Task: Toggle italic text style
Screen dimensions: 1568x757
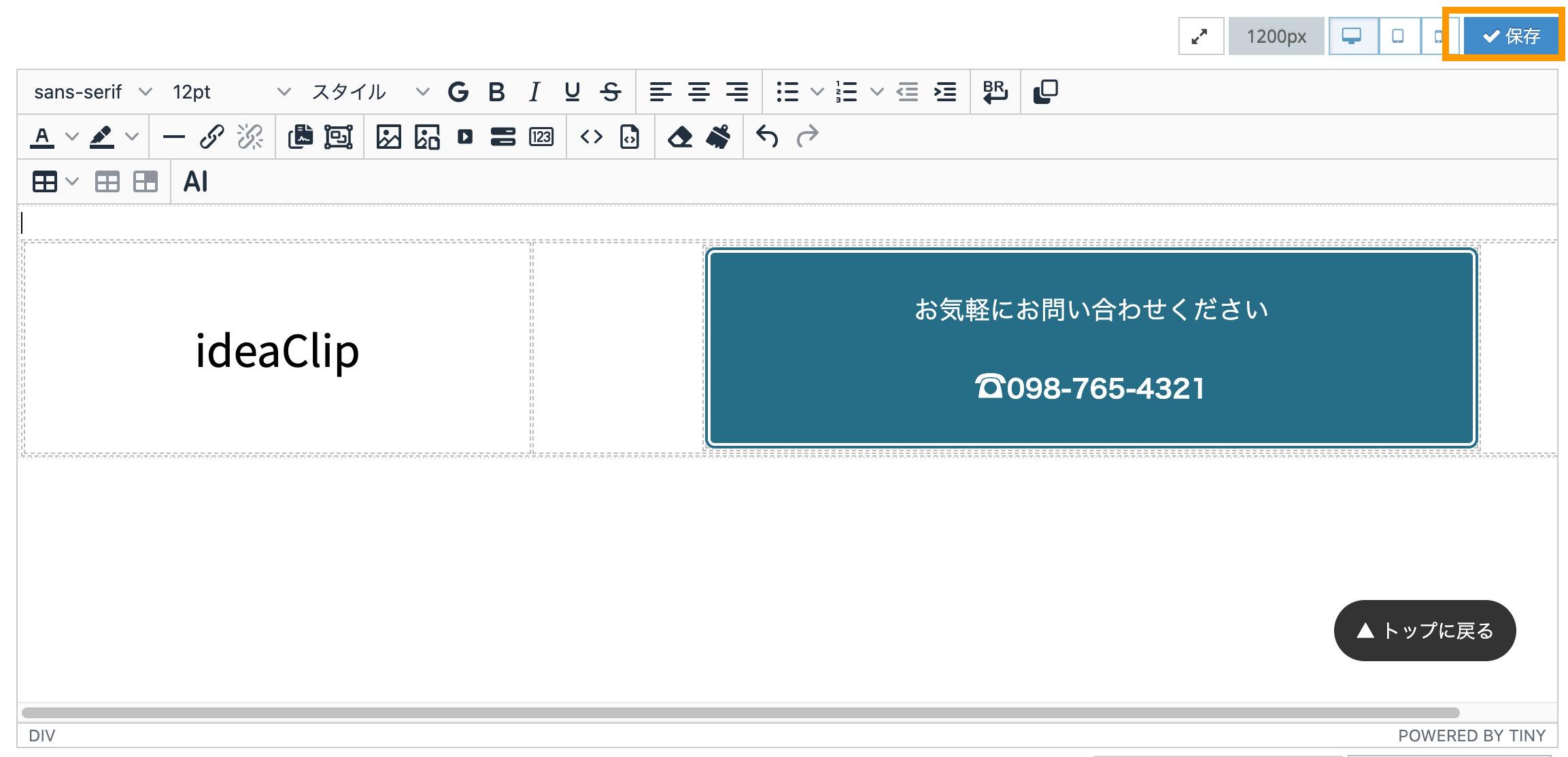Action: [534, 92]
